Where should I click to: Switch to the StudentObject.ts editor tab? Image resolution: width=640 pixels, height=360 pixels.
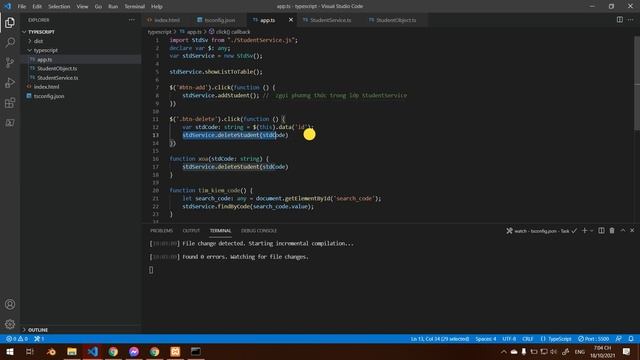click(x=395, y=20)
